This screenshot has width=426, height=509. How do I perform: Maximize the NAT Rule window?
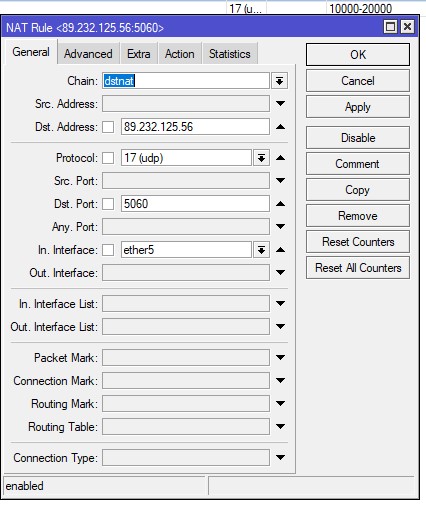click(x=390, y=27)
